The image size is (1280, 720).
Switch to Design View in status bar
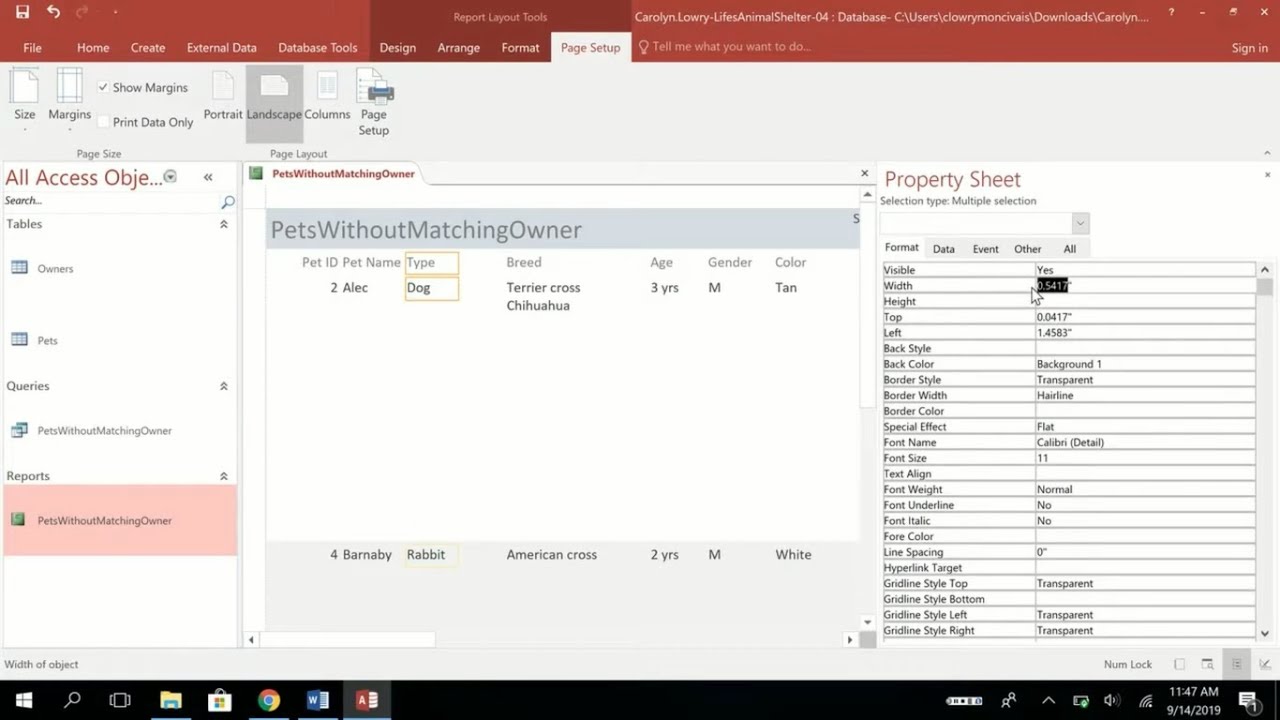pos(1264,665)
